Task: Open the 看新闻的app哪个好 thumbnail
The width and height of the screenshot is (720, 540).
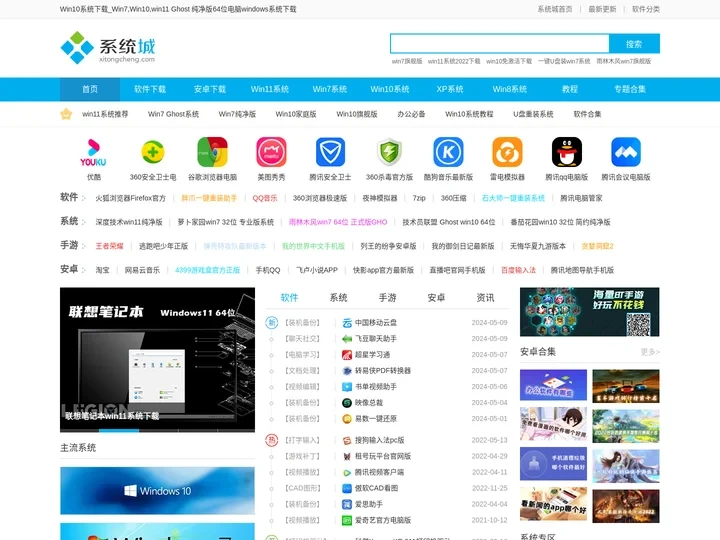Action: point(553,506)
